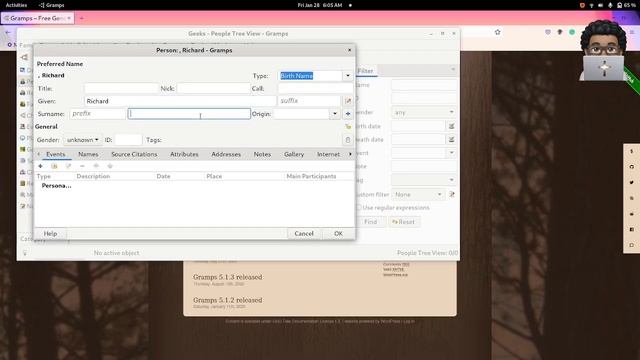Viewport: 640px width, 360px height.
Task: Open gender 'any' dropdown in Filter sidebar
Action: pyautogui.click(x=424, y=112)
